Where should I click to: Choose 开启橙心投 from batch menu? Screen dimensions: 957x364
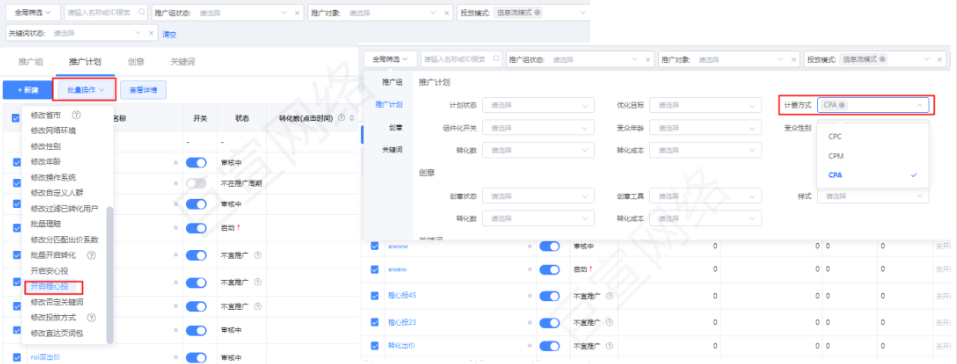pyautogui.click(x=49, y=287)
